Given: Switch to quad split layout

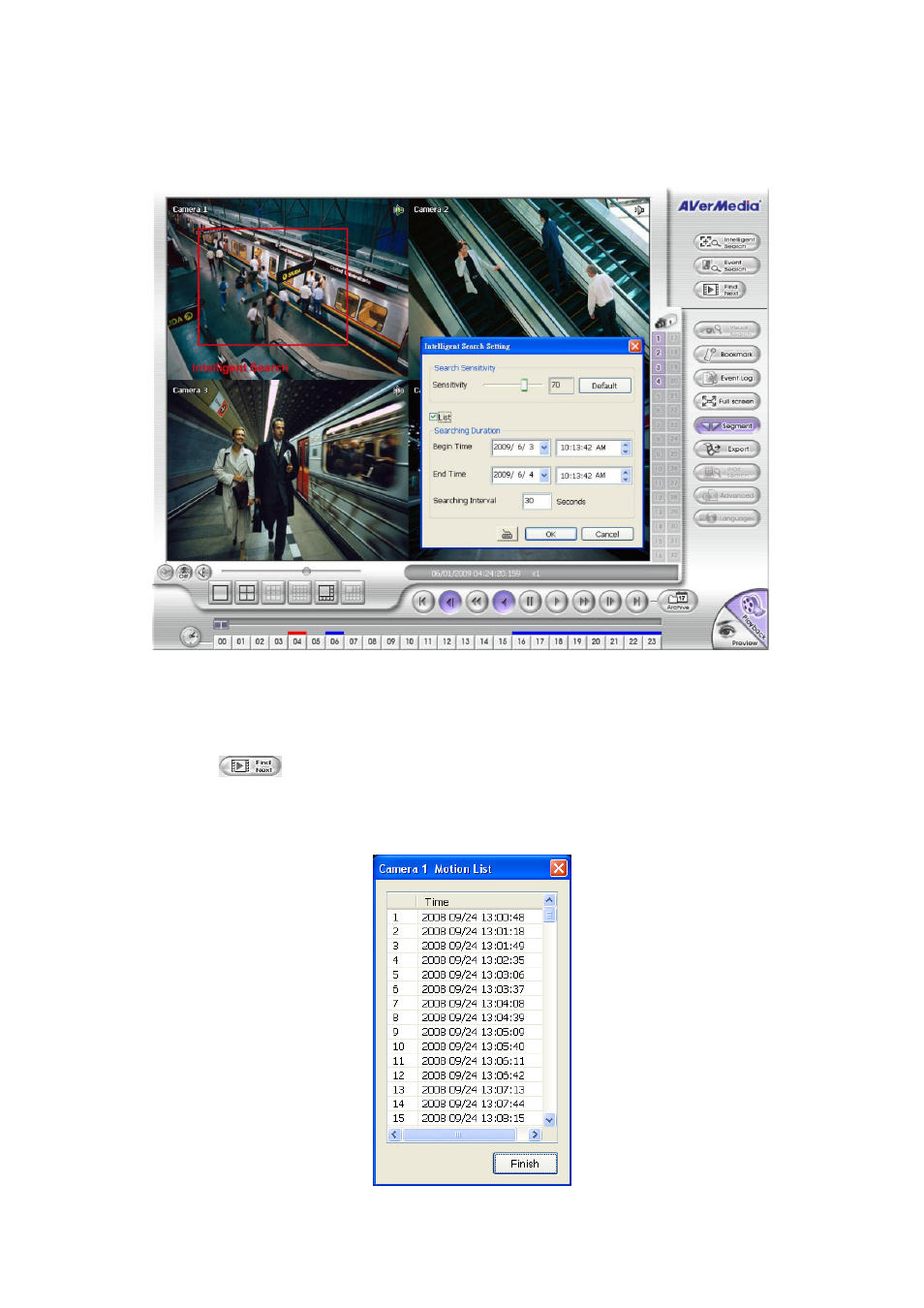Looking at the screenshot, I should pos(247,593).
